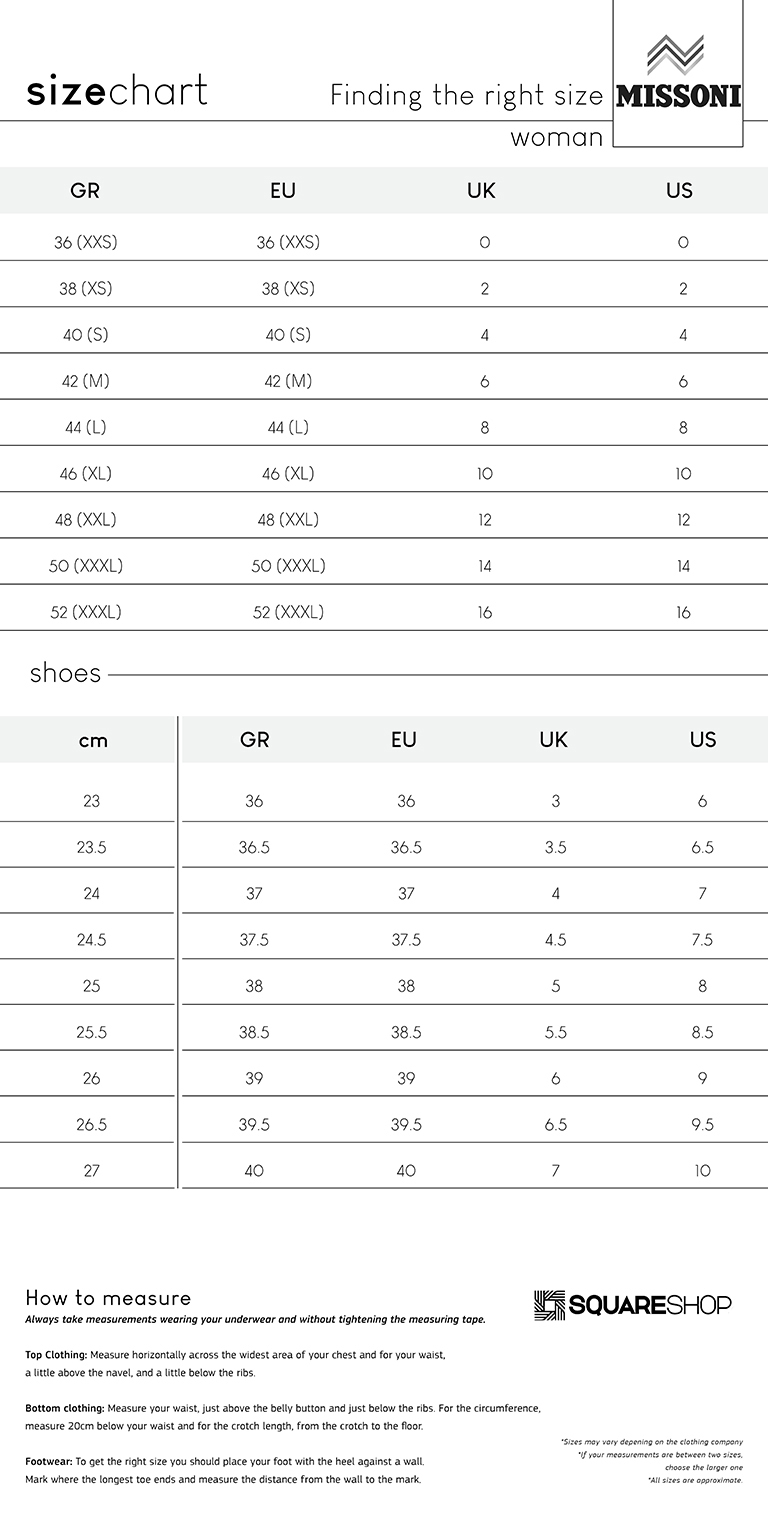Select shoe size EU 38.5
The image size is (768, 1517).
[406, 1032]
